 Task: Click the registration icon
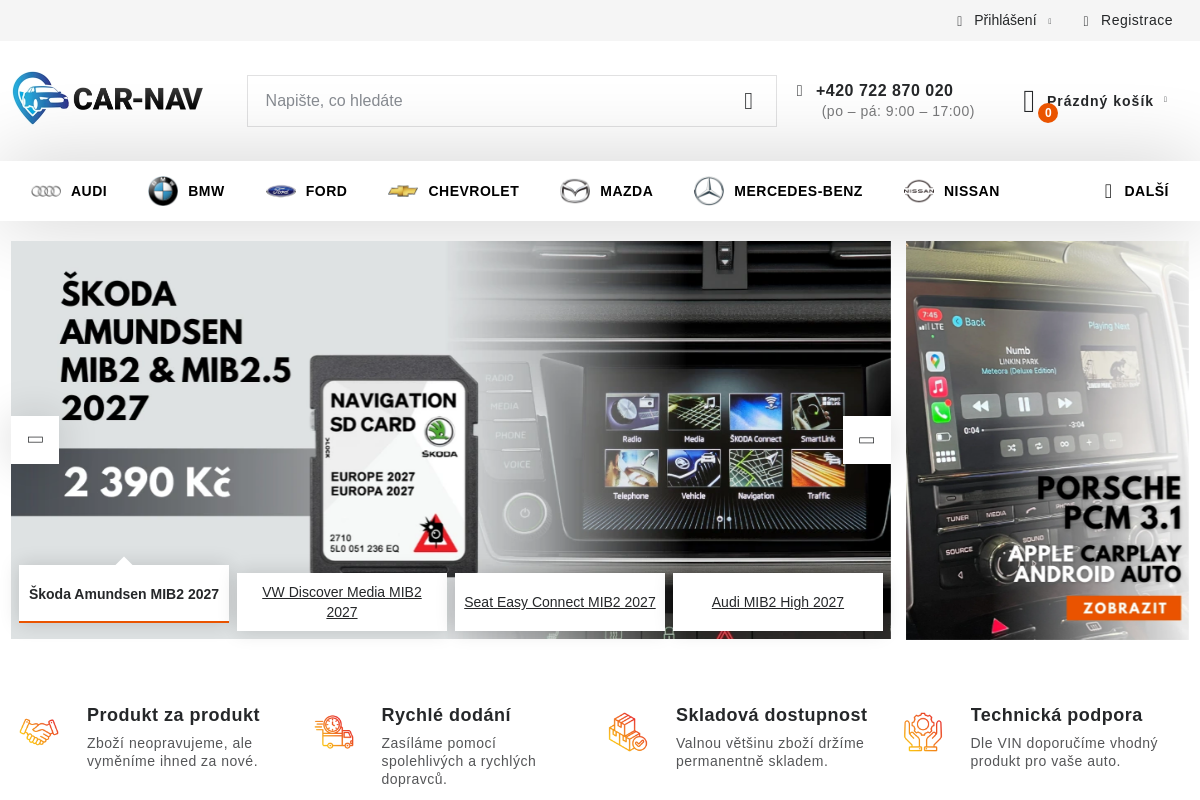point(1087,21)
